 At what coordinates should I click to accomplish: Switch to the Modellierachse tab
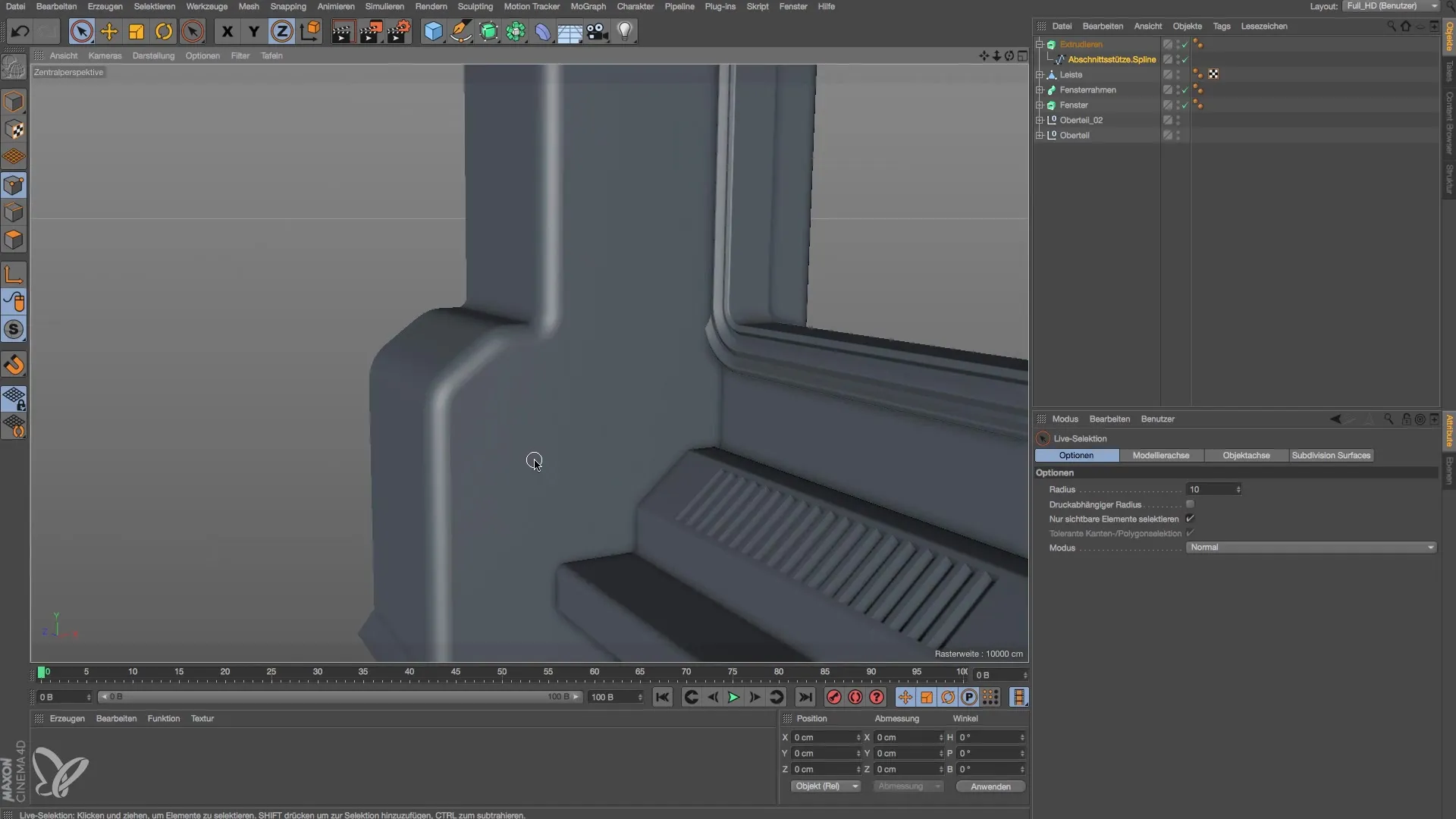(1160, 456)
